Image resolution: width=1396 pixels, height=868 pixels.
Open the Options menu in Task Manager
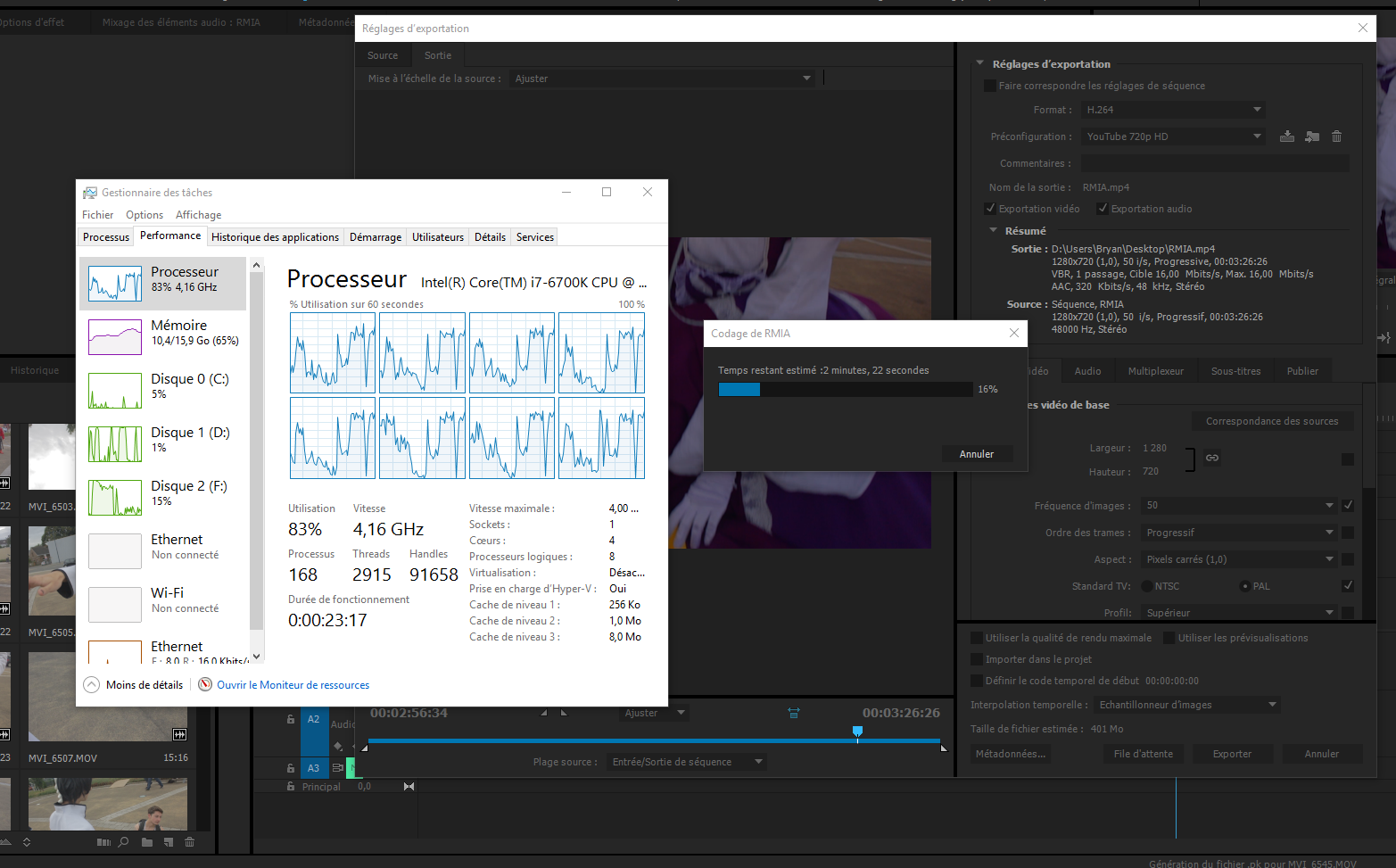tap(145, 215)
